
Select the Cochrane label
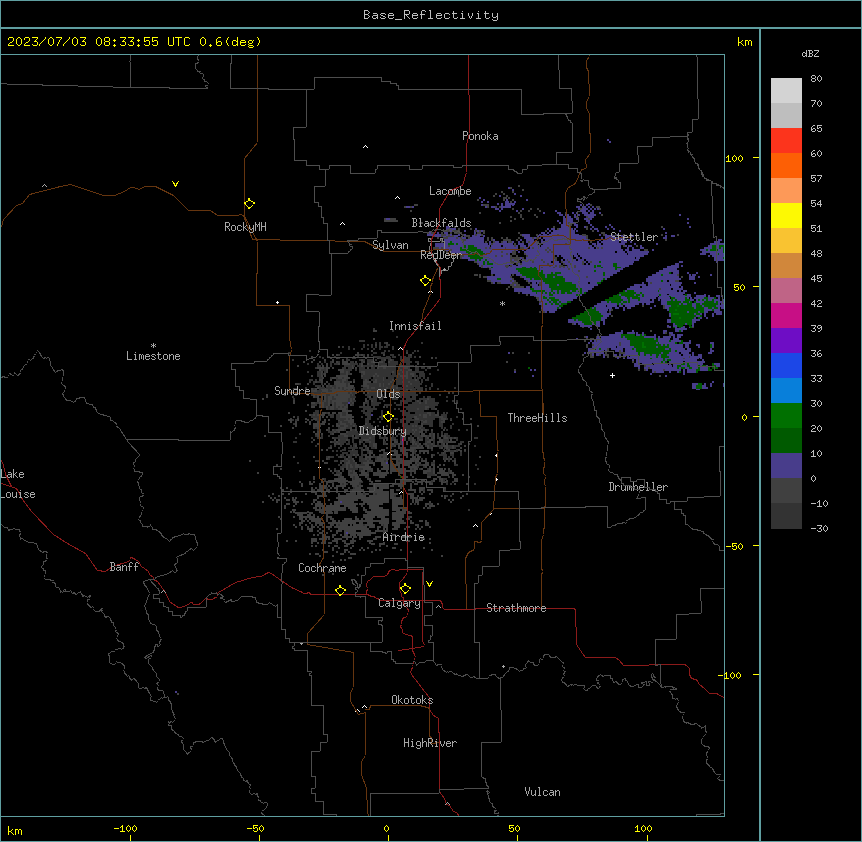coord(322,568)
